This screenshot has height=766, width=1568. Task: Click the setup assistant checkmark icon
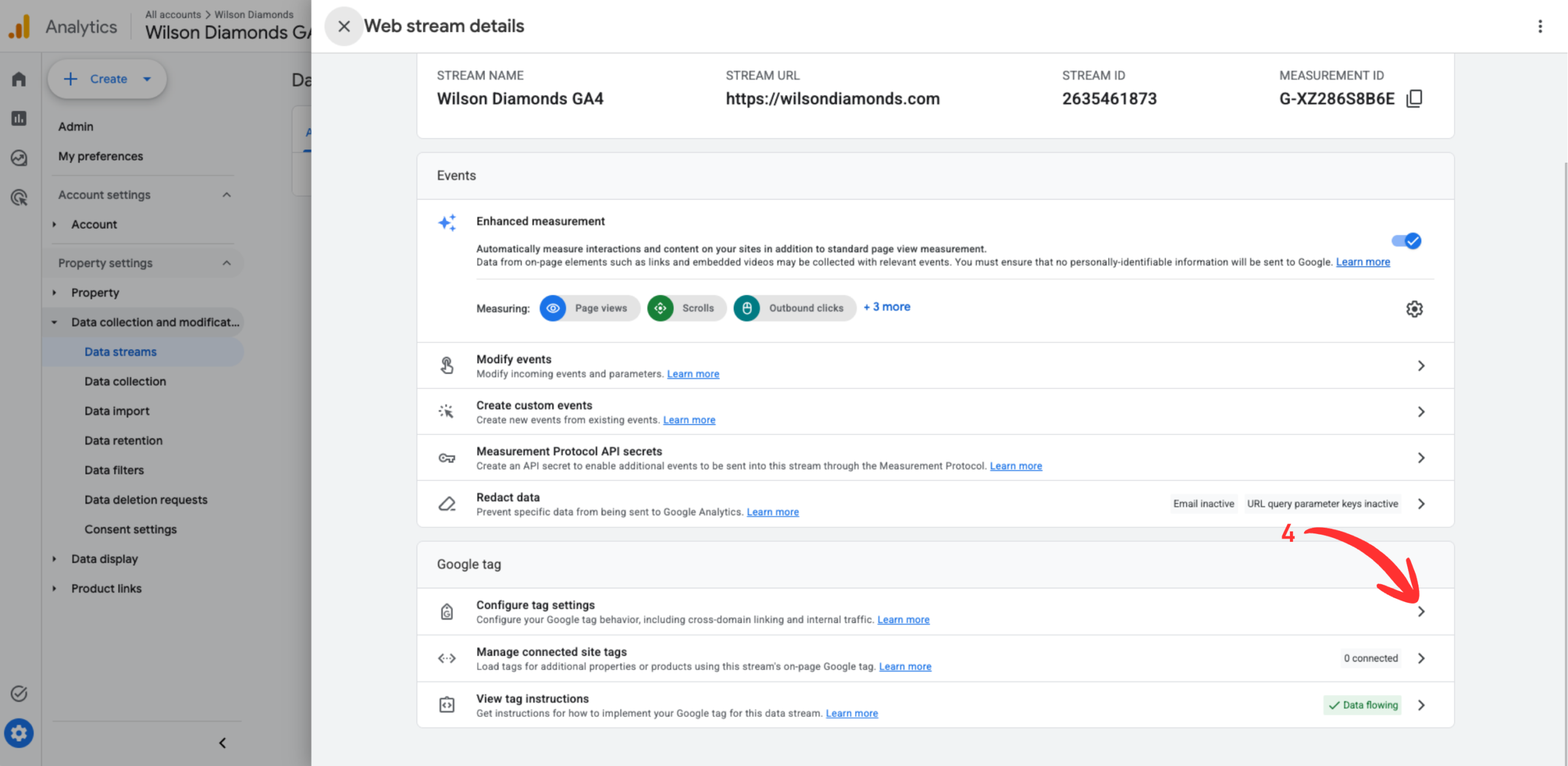[19, 693]
